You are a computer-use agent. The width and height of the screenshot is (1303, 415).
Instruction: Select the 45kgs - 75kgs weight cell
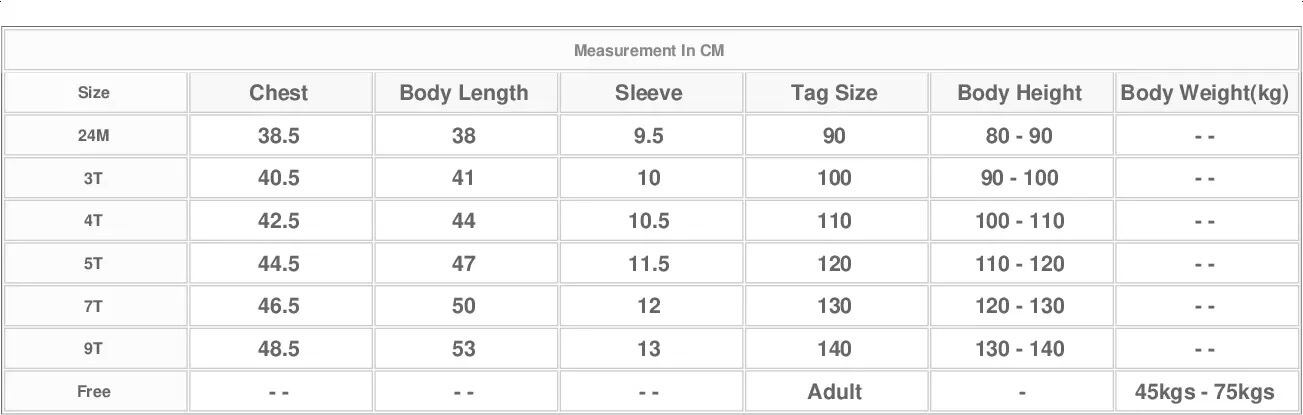[x=1204, y=392]
